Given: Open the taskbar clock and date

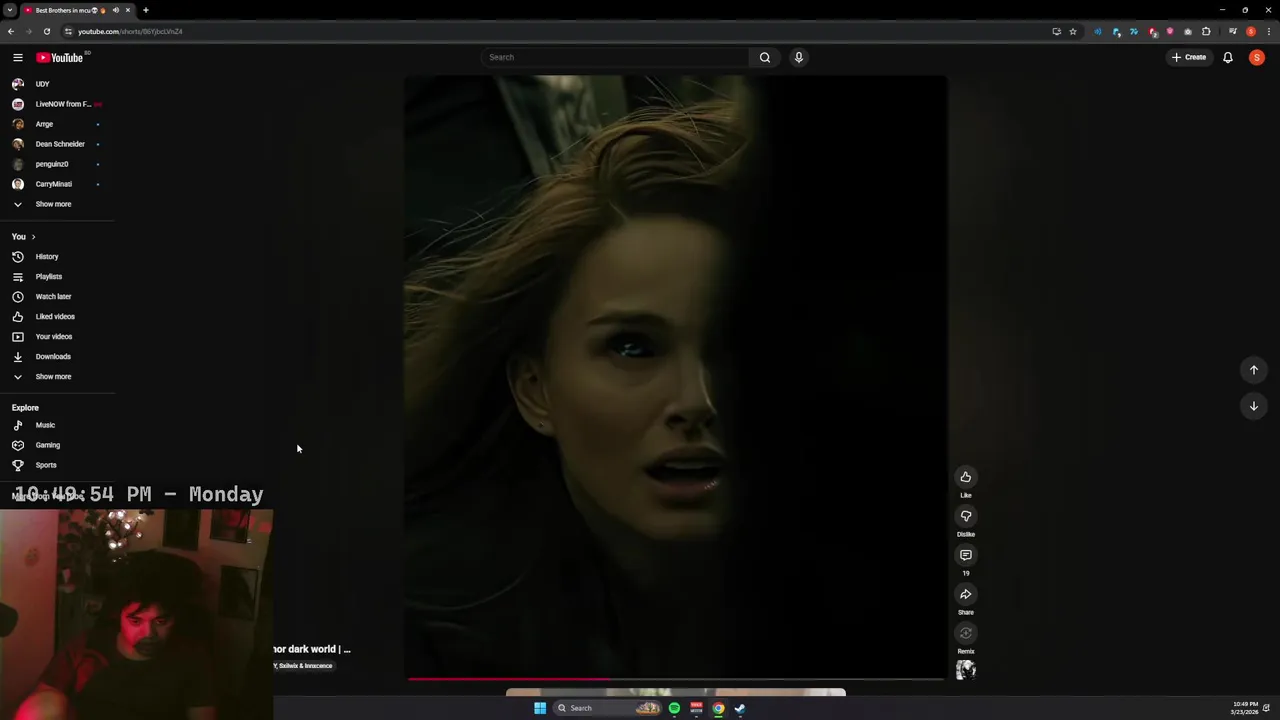Looking at the screenshot, I should pyautogui.click(x=1245, y=708).
